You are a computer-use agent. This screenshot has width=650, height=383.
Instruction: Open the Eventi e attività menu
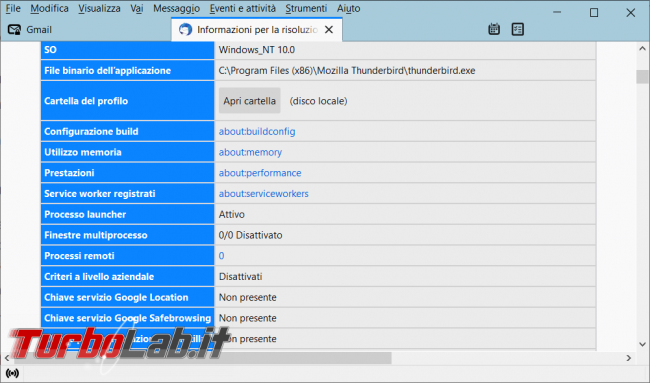[x=243, y=8]
